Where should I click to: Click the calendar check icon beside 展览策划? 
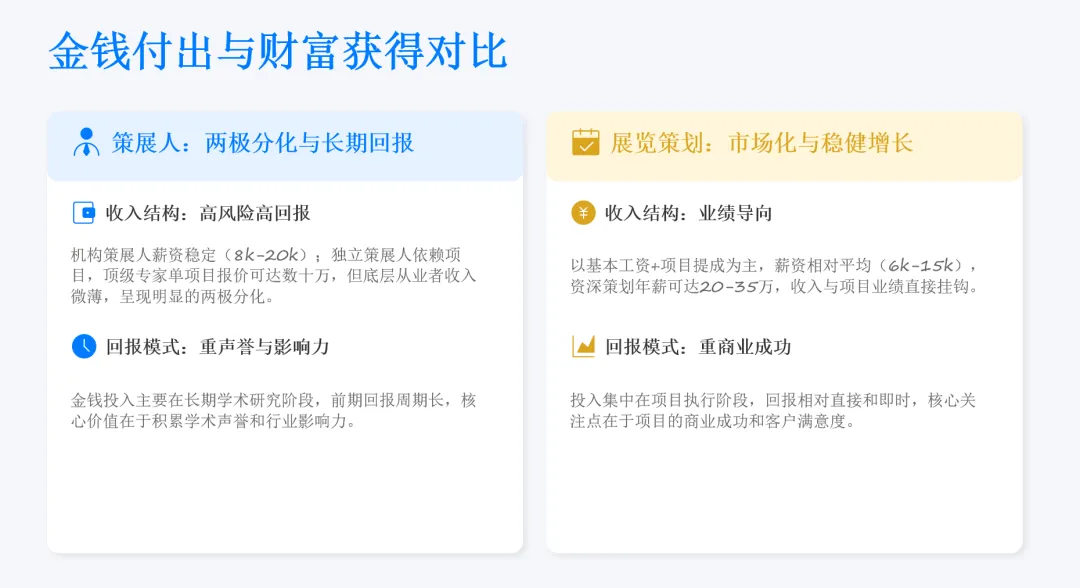click(x=585, y=142)
